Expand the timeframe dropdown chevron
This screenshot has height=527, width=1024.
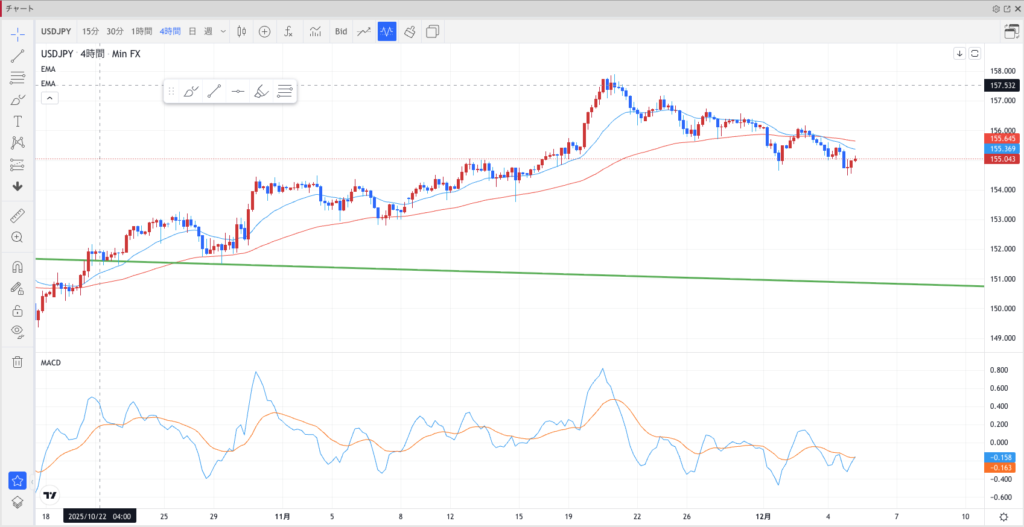(x=221, y=31)
